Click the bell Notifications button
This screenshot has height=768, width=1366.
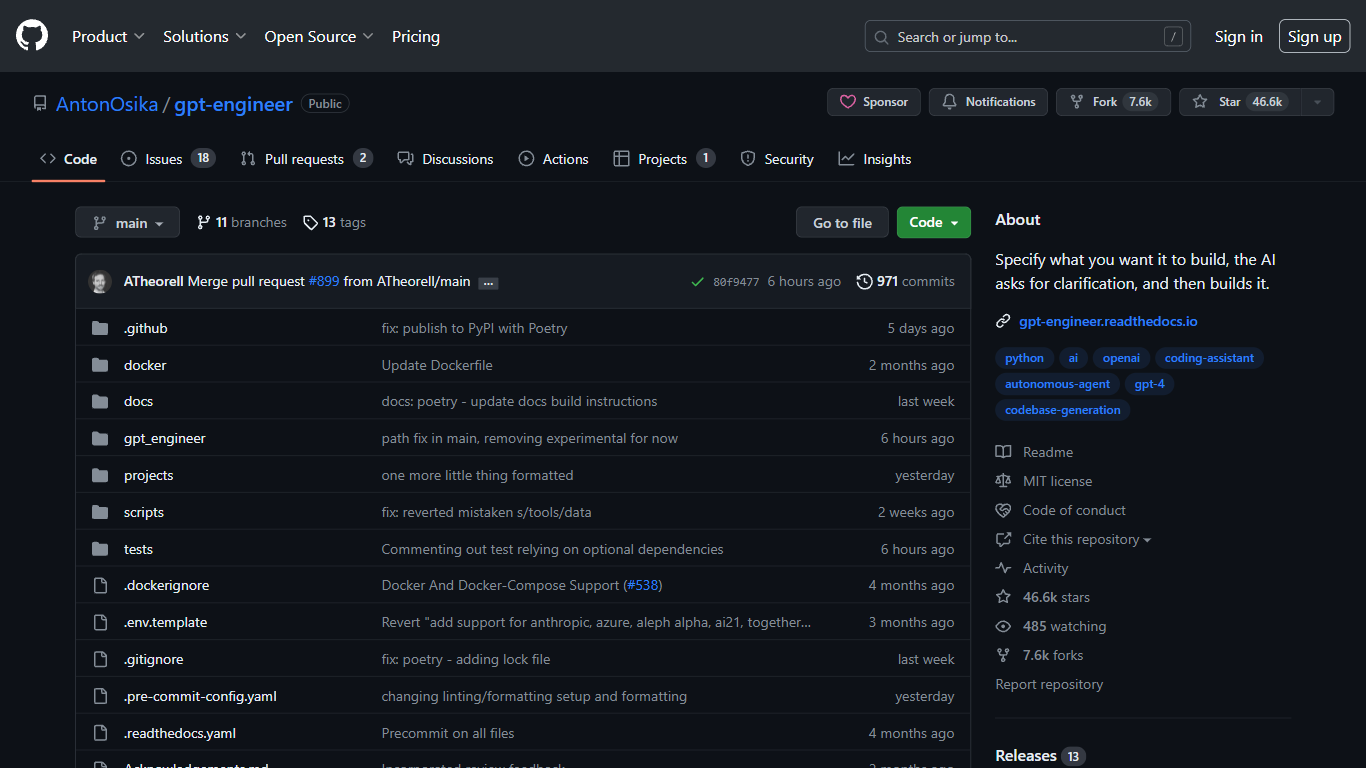click(x=988, y=102)
